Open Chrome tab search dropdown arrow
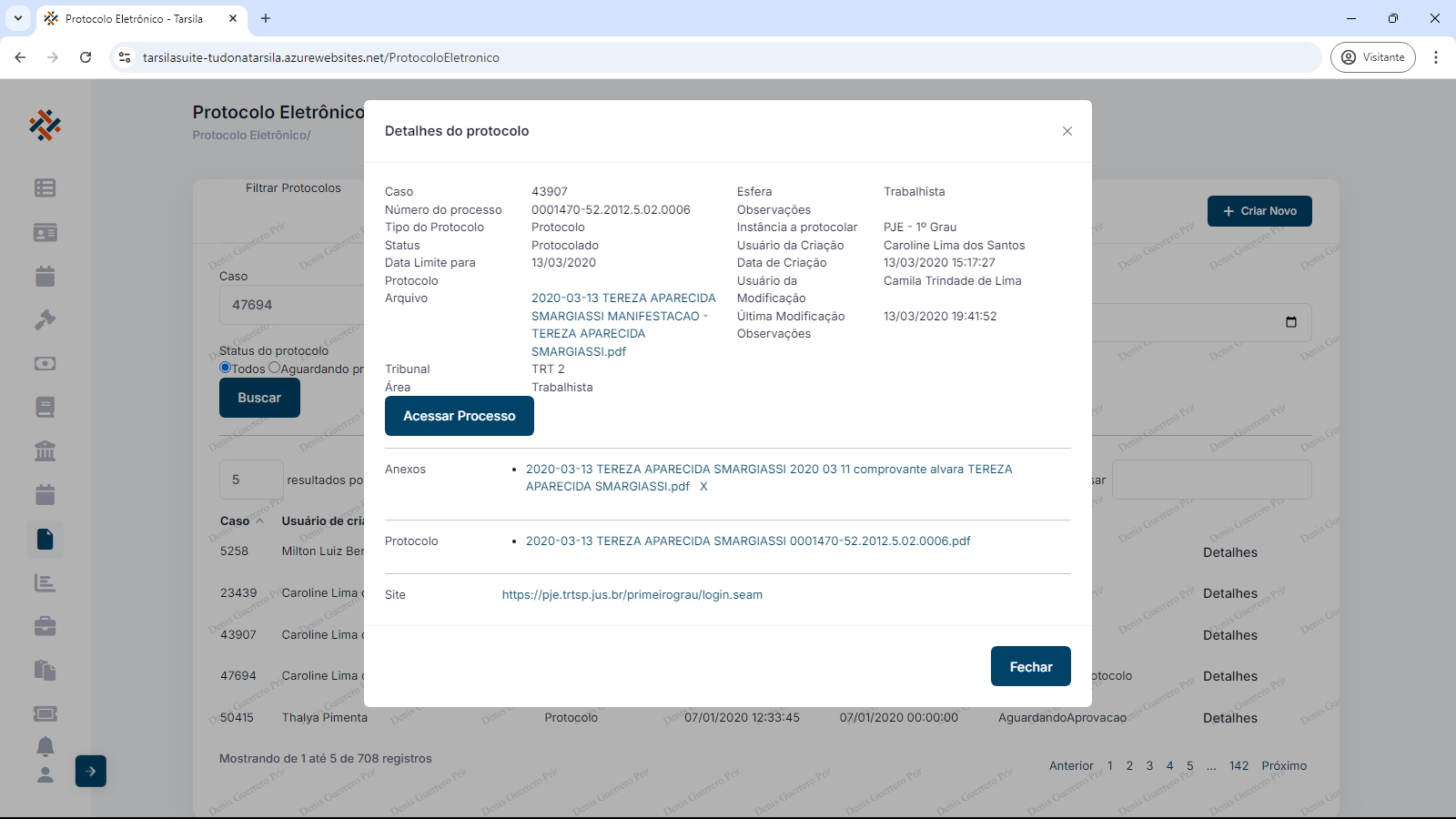This screenshot has width=1456, height=819. [18, 18]
